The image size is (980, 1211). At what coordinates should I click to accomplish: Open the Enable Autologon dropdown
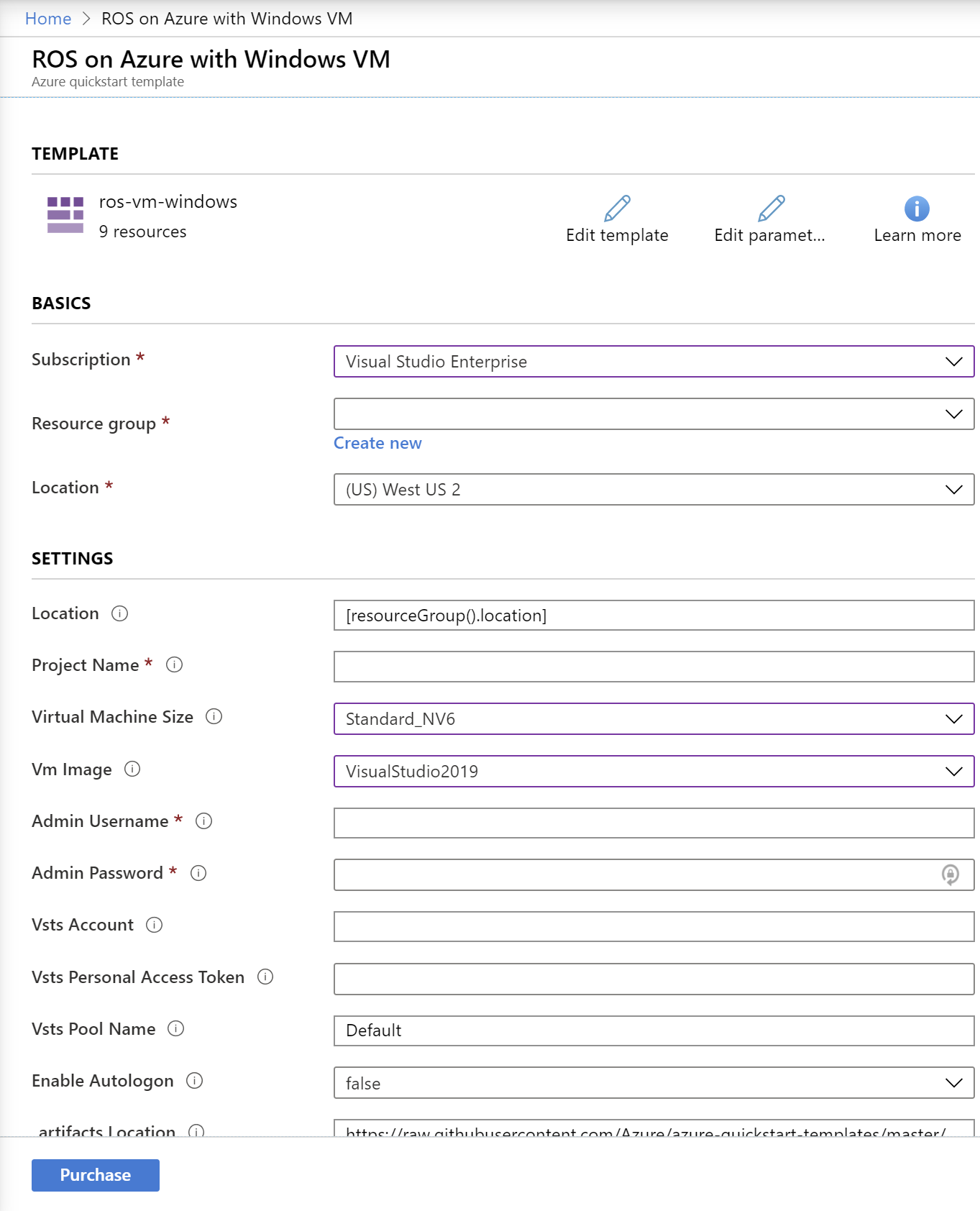pyautogui.click(x=654, y=1083)
